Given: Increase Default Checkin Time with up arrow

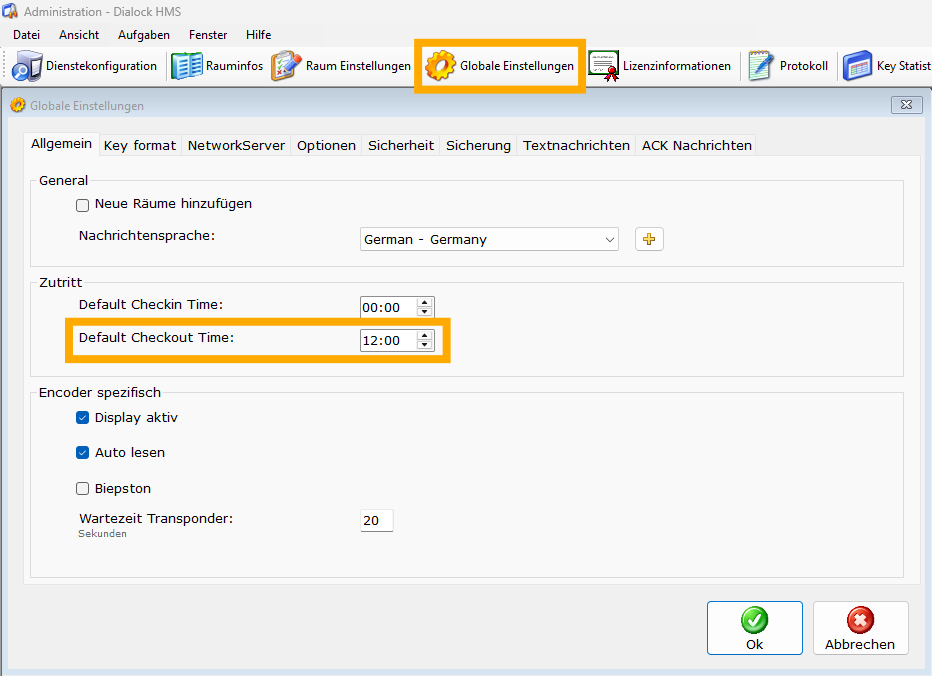Looking at the screenshot, I should (x=425, y=303).
